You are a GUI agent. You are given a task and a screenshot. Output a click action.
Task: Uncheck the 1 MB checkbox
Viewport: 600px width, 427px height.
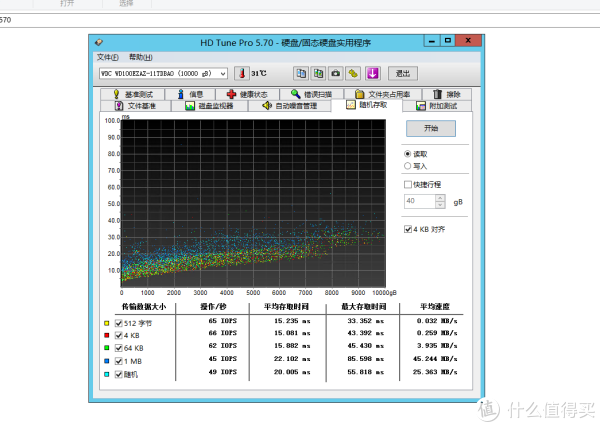tap(119, 361)
